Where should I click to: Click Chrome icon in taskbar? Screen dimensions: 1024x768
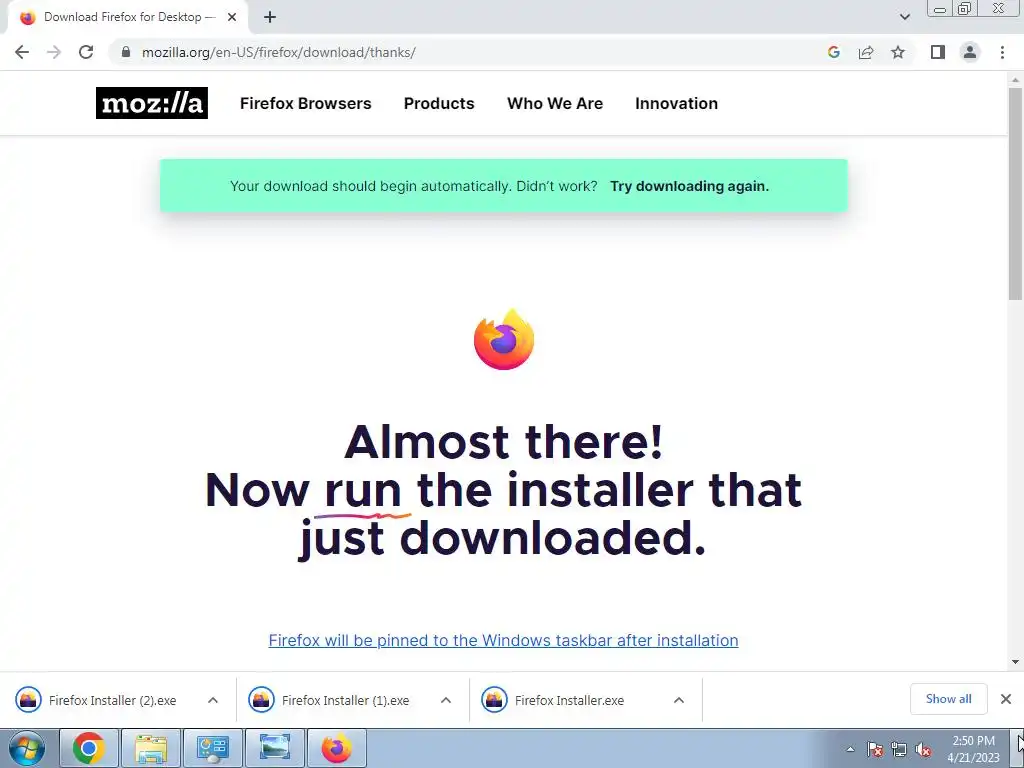pos(88,748)
